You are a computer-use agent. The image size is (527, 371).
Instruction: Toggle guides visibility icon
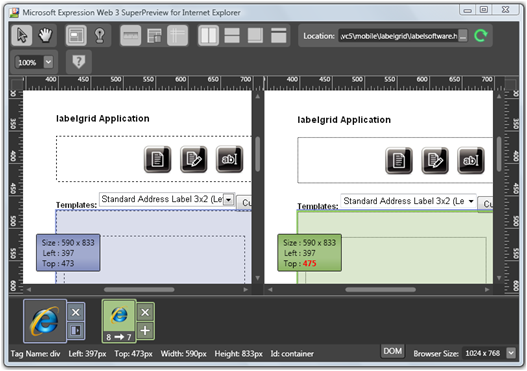coord(177,35)
